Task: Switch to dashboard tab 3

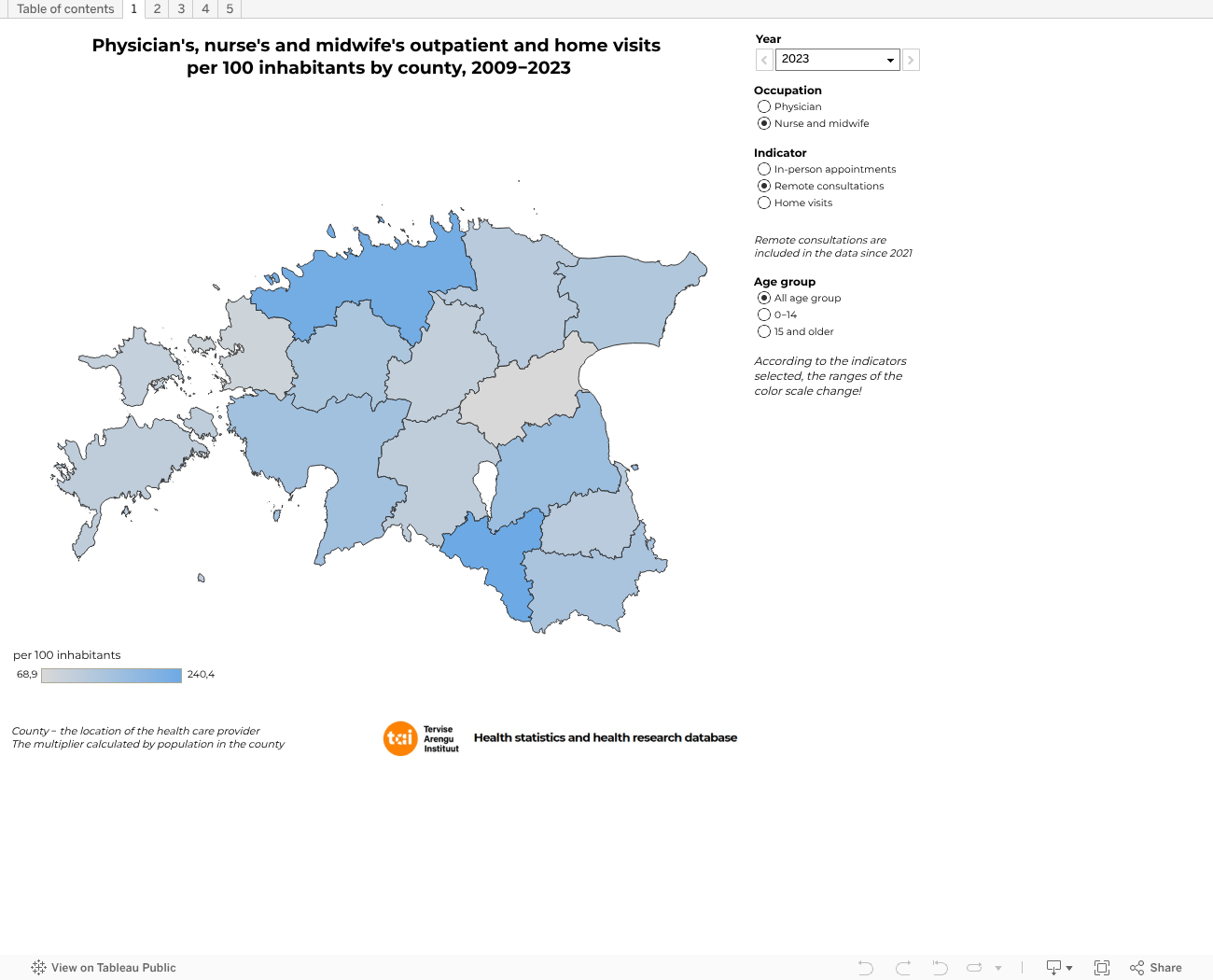Action: (181, 9)
